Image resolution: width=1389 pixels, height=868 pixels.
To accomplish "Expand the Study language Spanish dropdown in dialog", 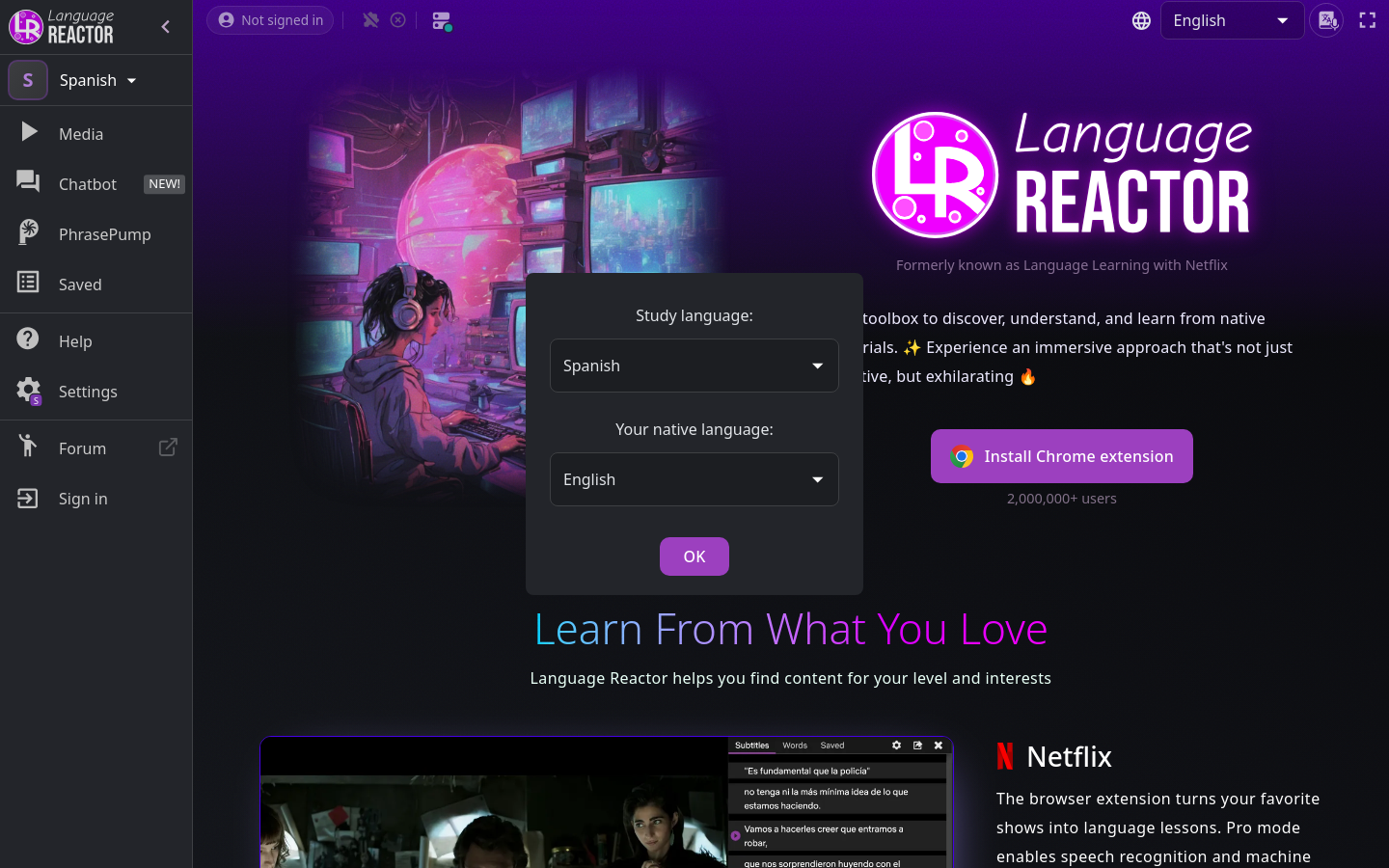I will point(694,366).
